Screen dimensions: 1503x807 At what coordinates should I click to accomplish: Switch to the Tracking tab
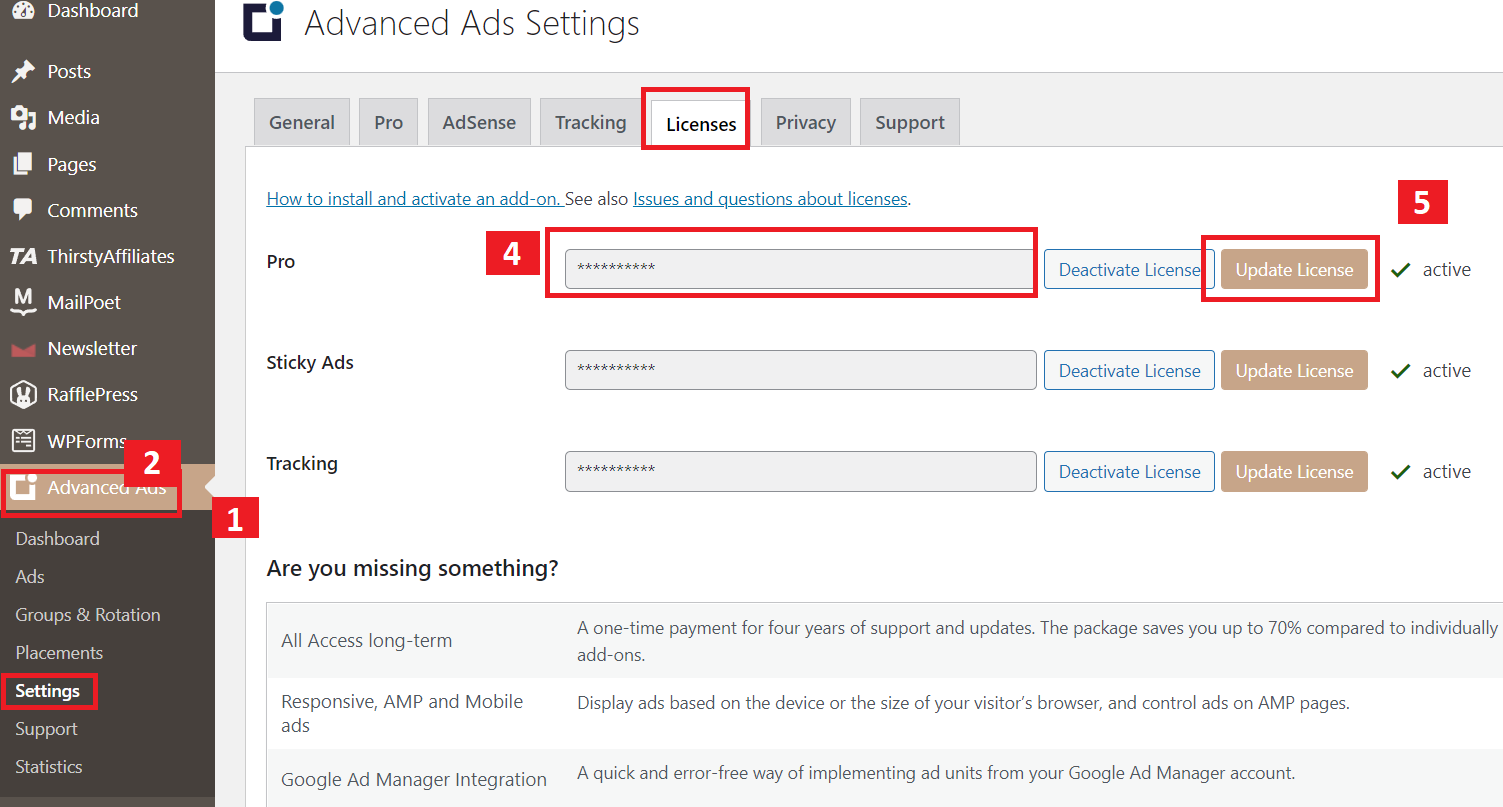click(x=590, y=121)
